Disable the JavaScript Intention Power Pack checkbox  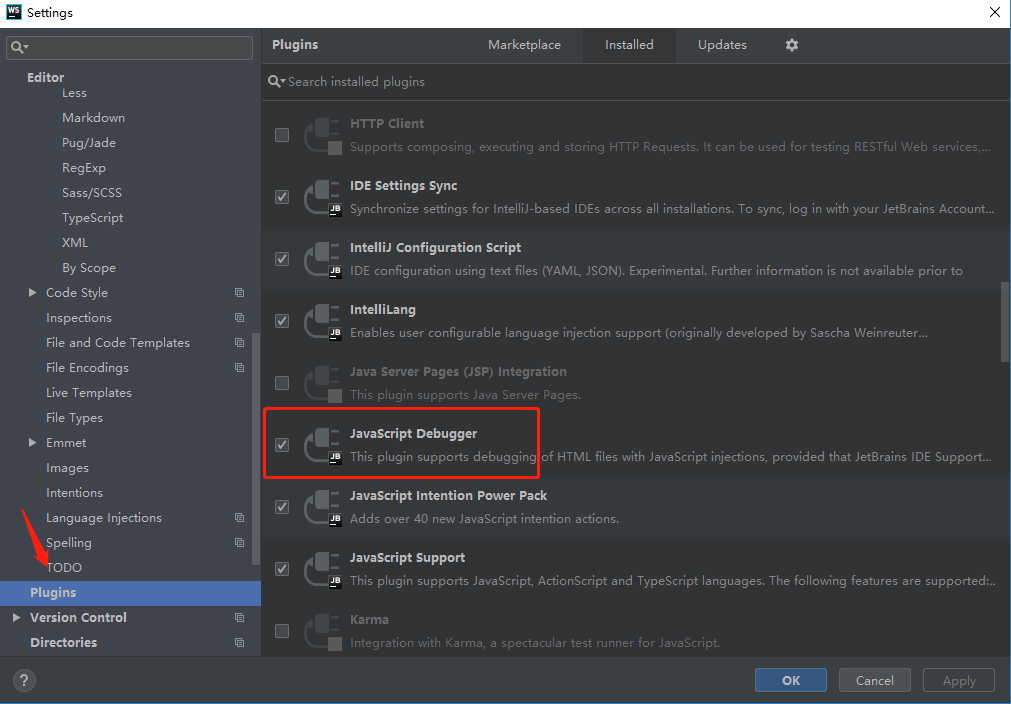pyautogui.click(x=282, y=507)
